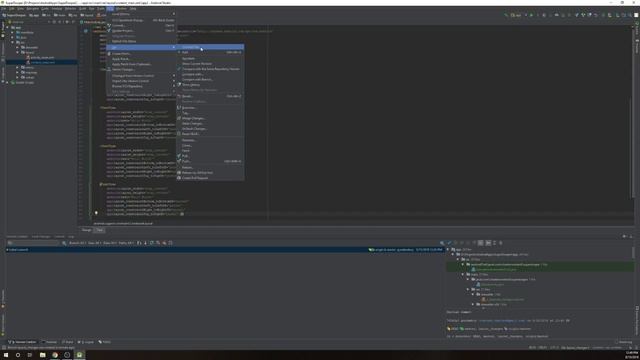Select Update Project in VCS menu
Image resolution: width=640 pixels, height=360 pixels.
(x=141, y=31)
